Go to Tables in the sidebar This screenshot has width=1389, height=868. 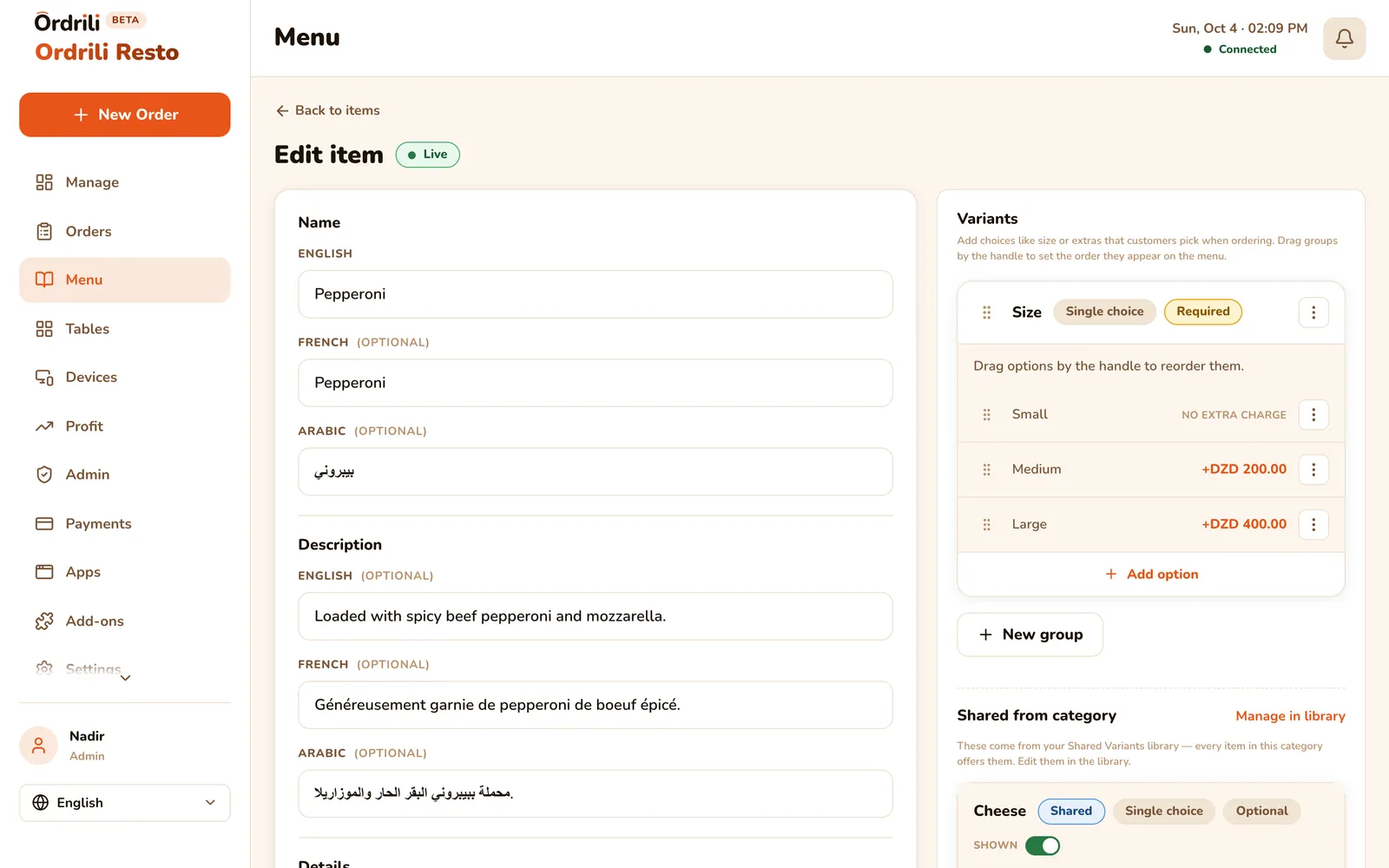point(125,329)
